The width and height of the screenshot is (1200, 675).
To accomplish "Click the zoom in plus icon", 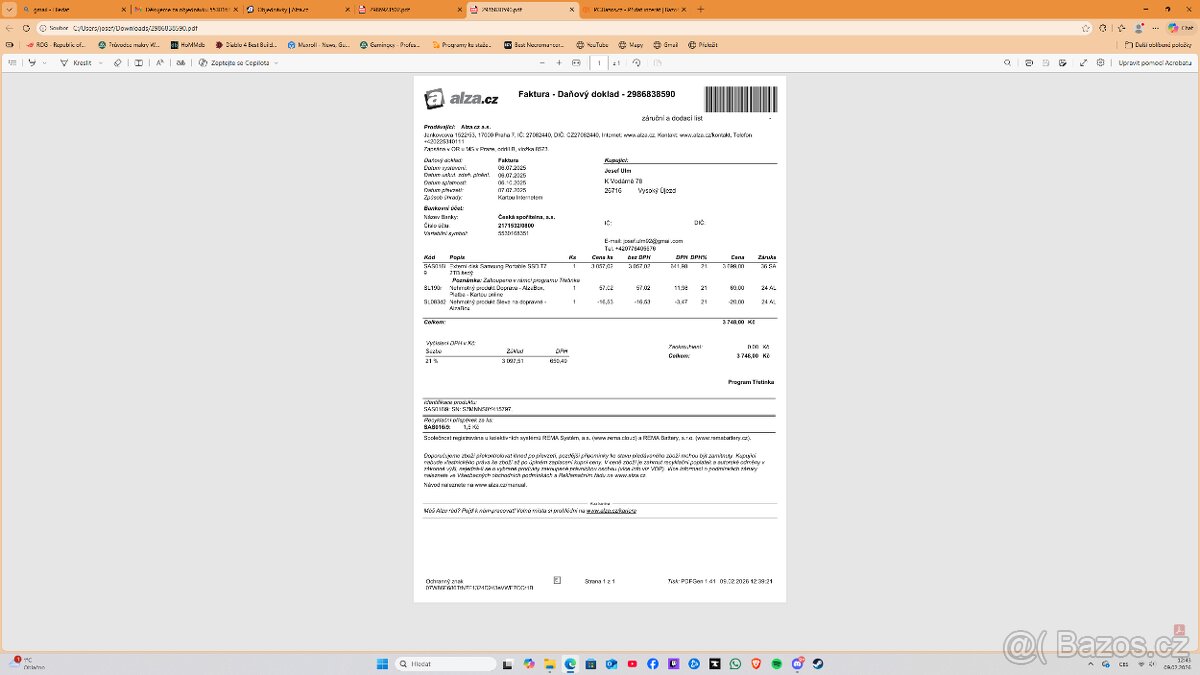I will tap(559, 62).
